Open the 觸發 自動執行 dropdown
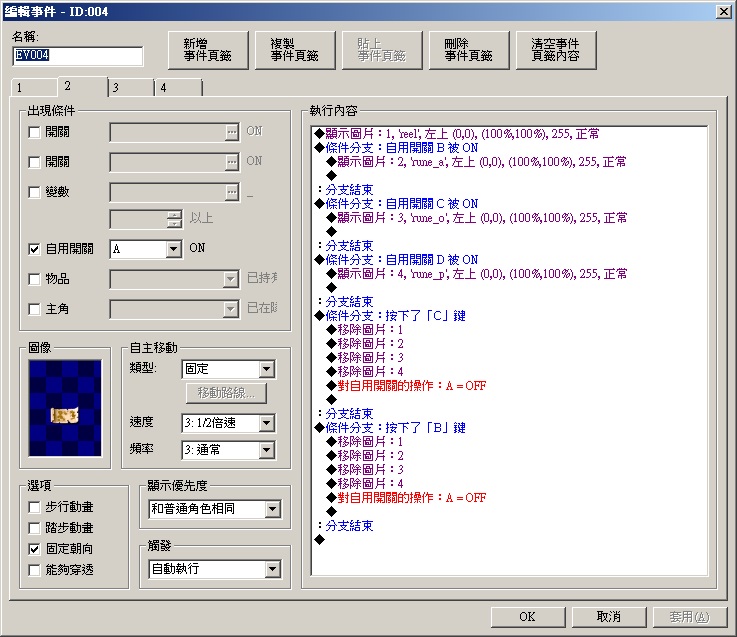The height and width of the screenshot is (637, 737). click(273, 569)
